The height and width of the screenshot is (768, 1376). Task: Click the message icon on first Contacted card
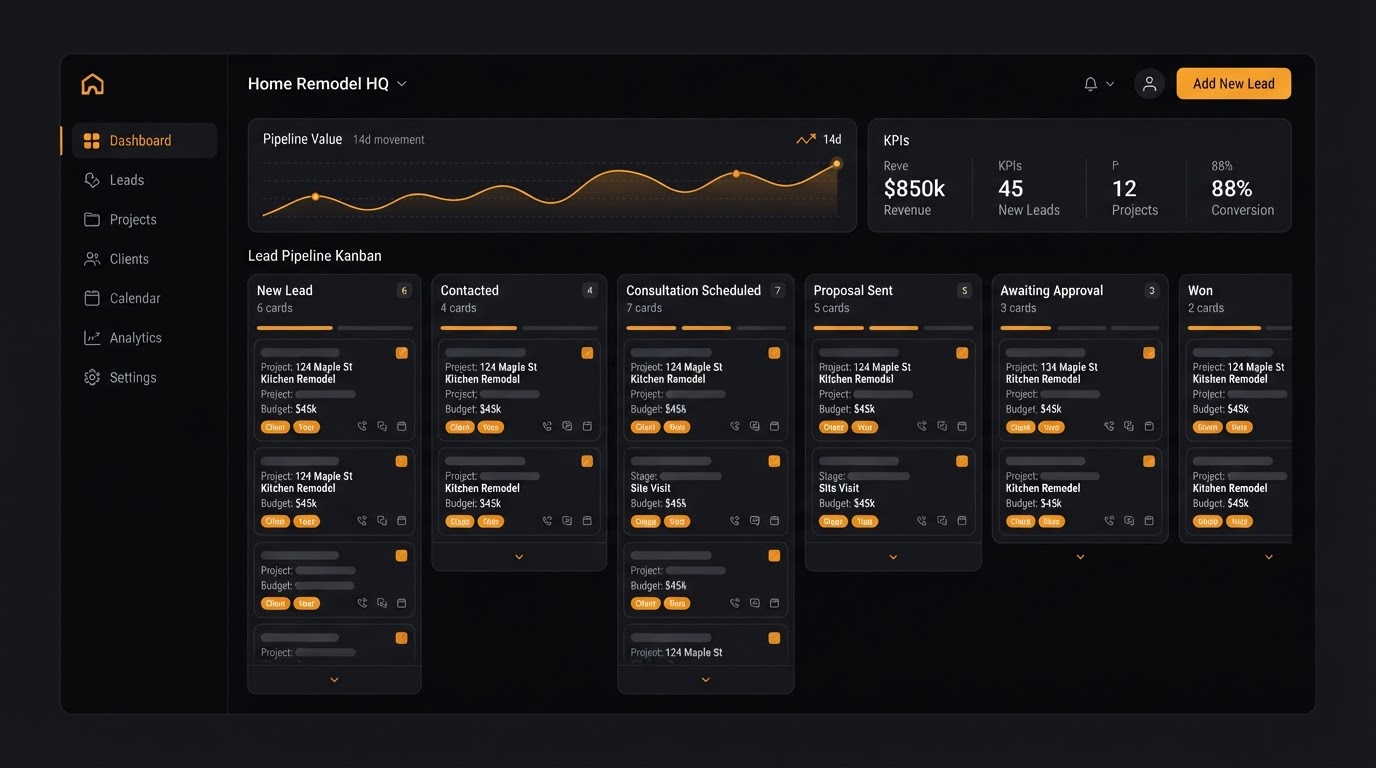(x=567, y=426)
